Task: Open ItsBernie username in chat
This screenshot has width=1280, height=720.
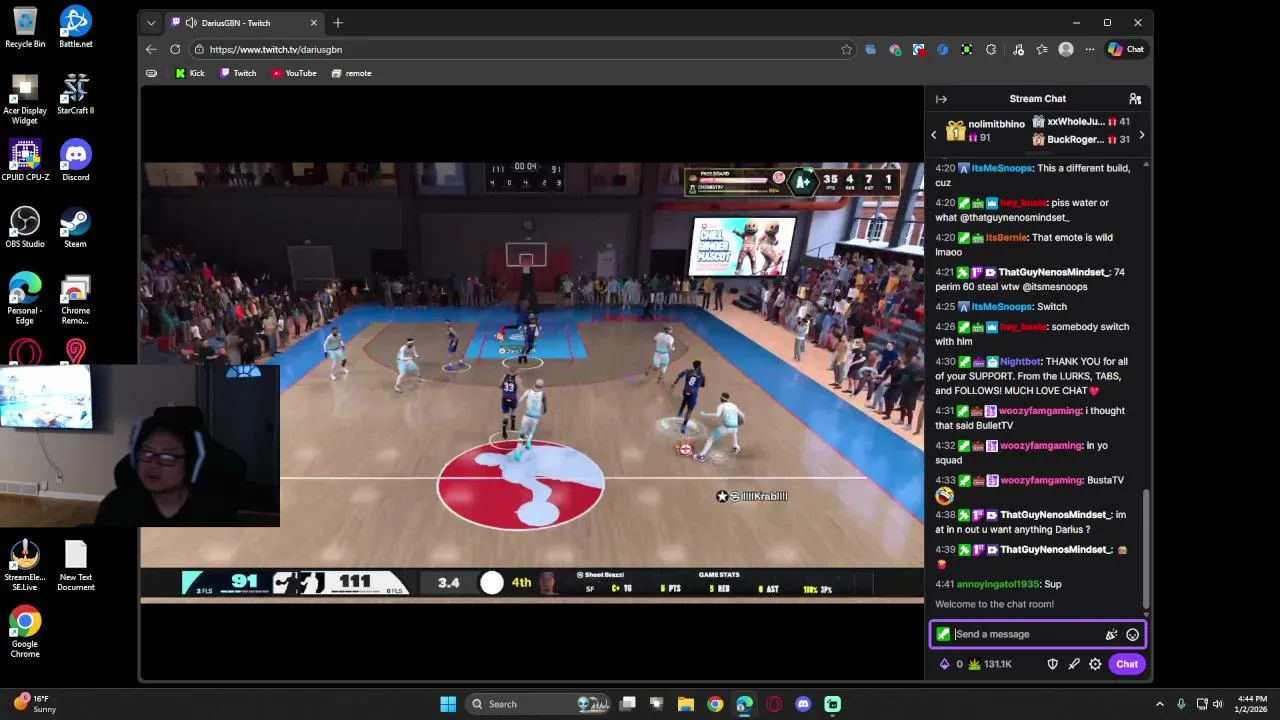Action: (1006, 237)
